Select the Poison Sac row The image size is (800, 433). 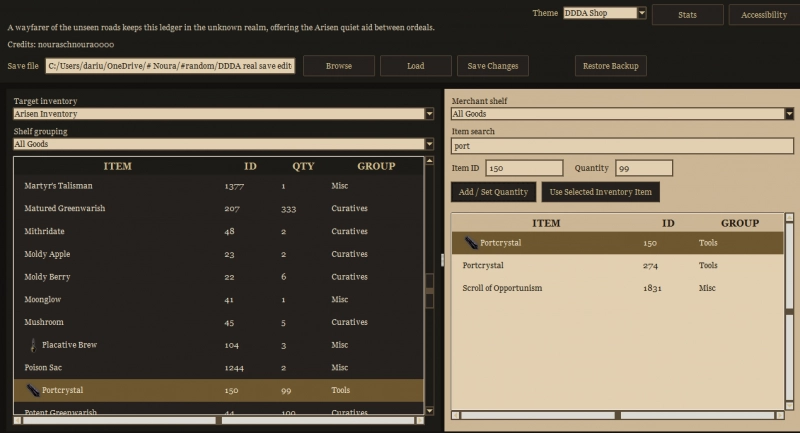coord(218,367)
